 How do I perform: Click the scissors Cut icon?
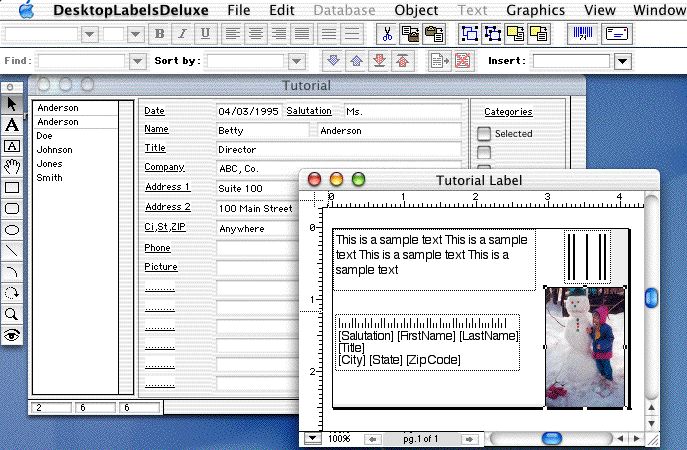pyautogui.click(x=387, y=34)
